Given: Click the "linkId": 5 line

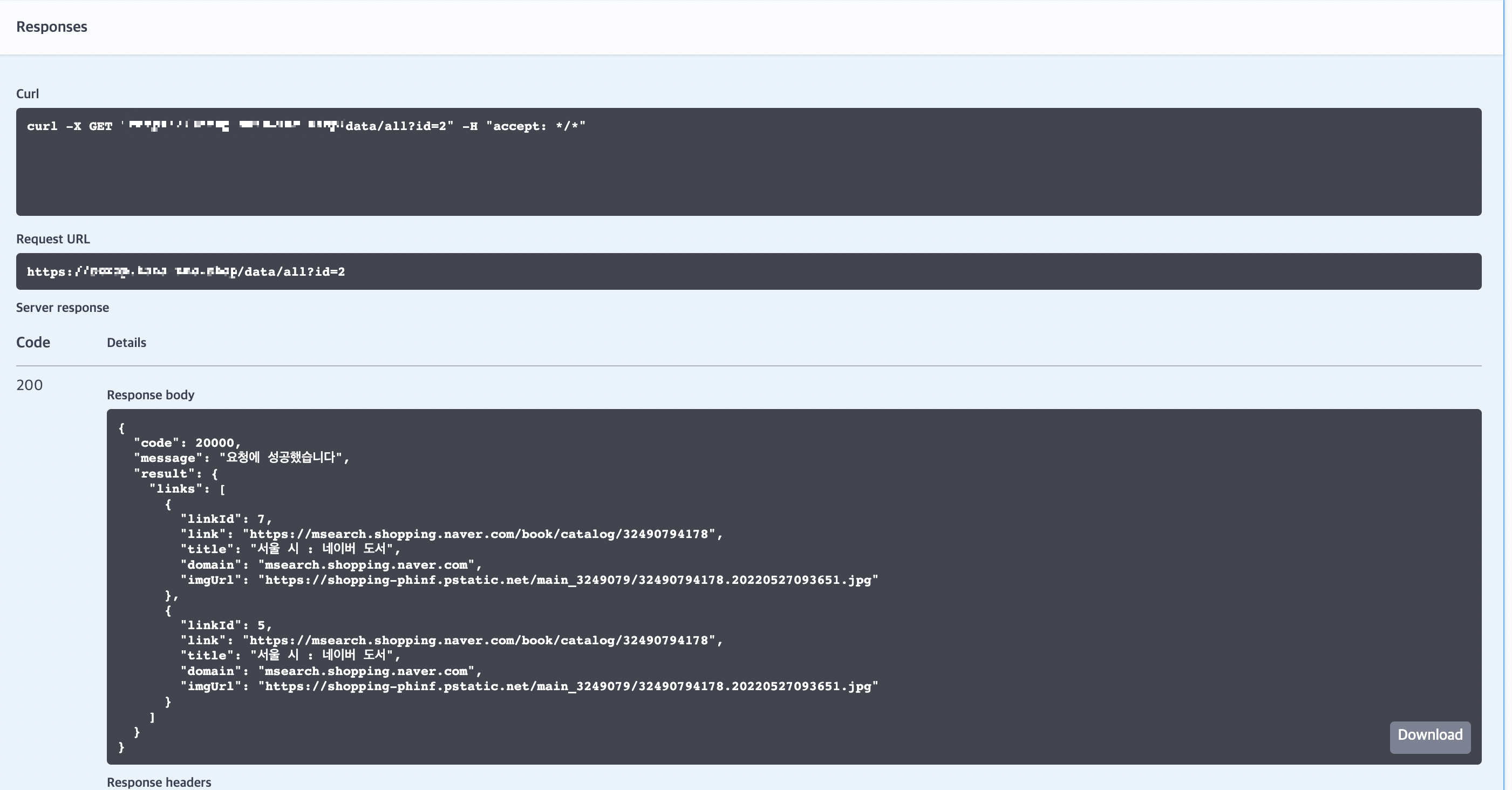Looking at the screenshot, I should pyautogui.click(x=226, y=625).
